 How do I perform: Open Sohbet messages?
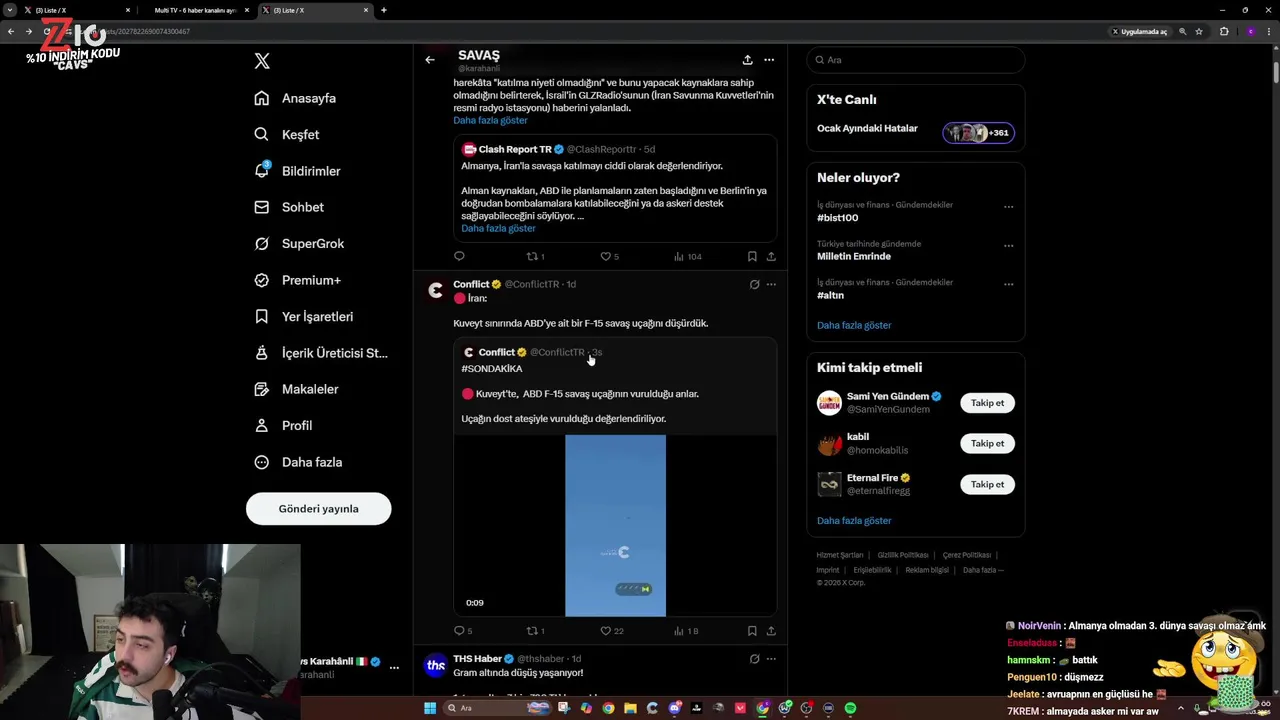289,207
